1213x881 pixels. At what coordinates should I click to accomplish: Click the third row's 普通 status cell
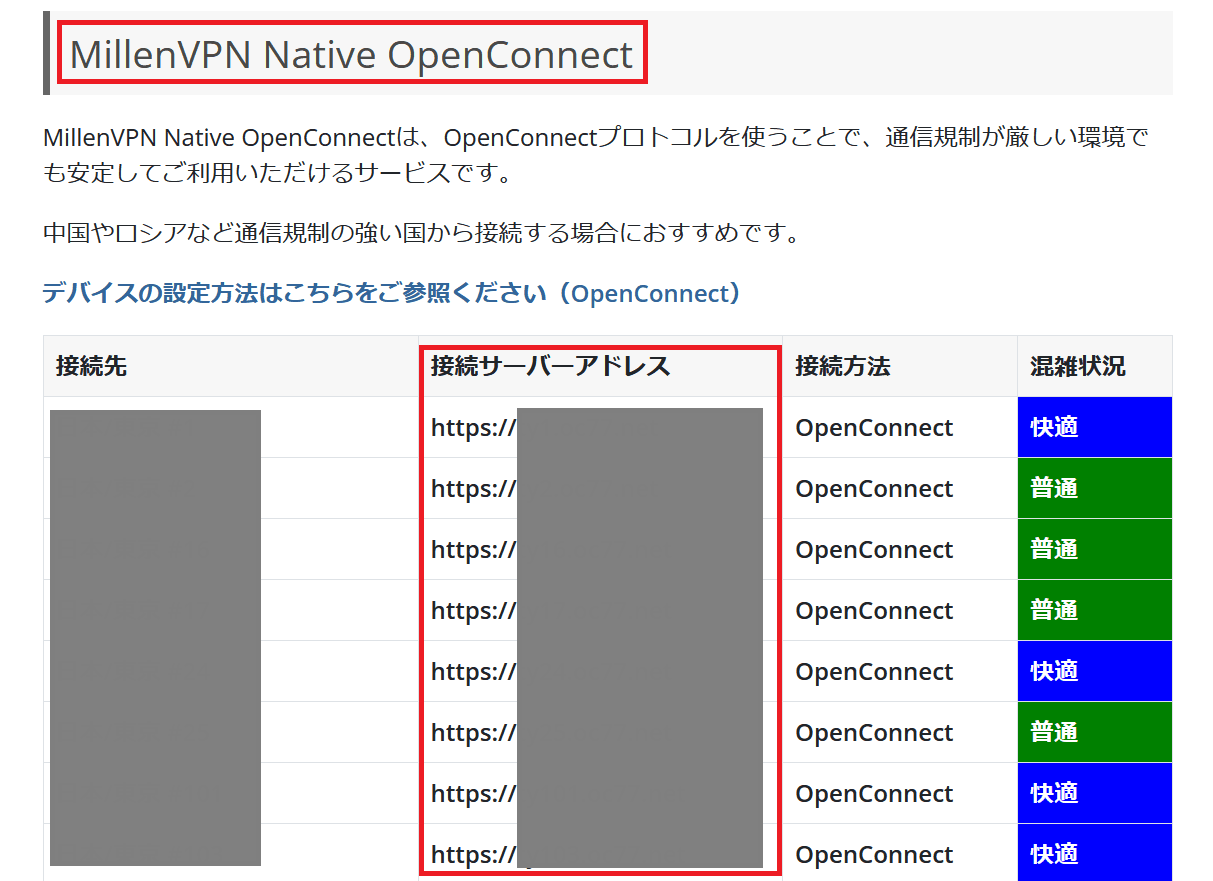pos(1094,549)
